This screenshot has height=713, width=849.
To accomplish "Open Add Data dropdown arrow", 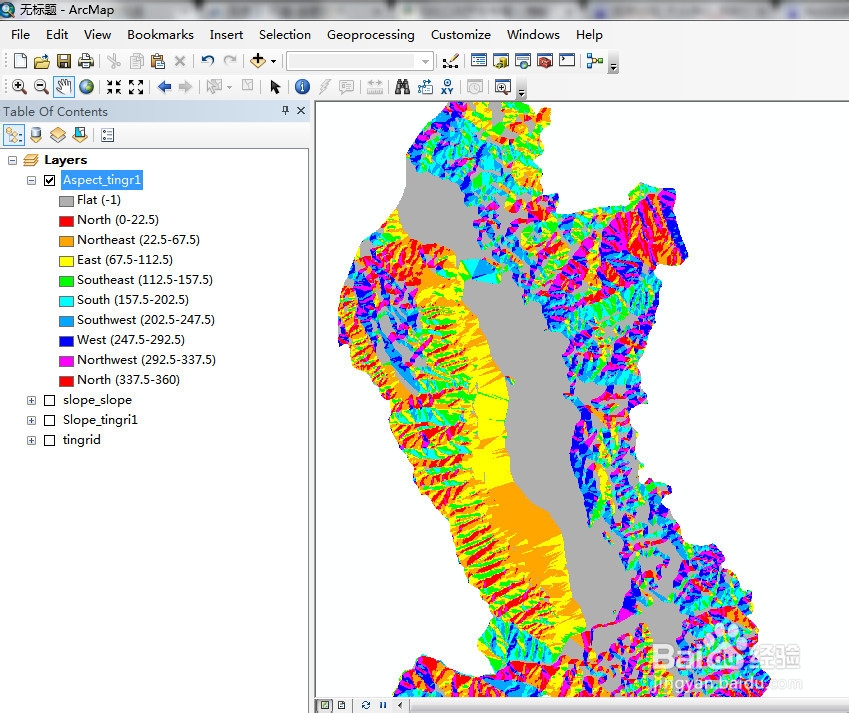I will [x=273, y=61].
